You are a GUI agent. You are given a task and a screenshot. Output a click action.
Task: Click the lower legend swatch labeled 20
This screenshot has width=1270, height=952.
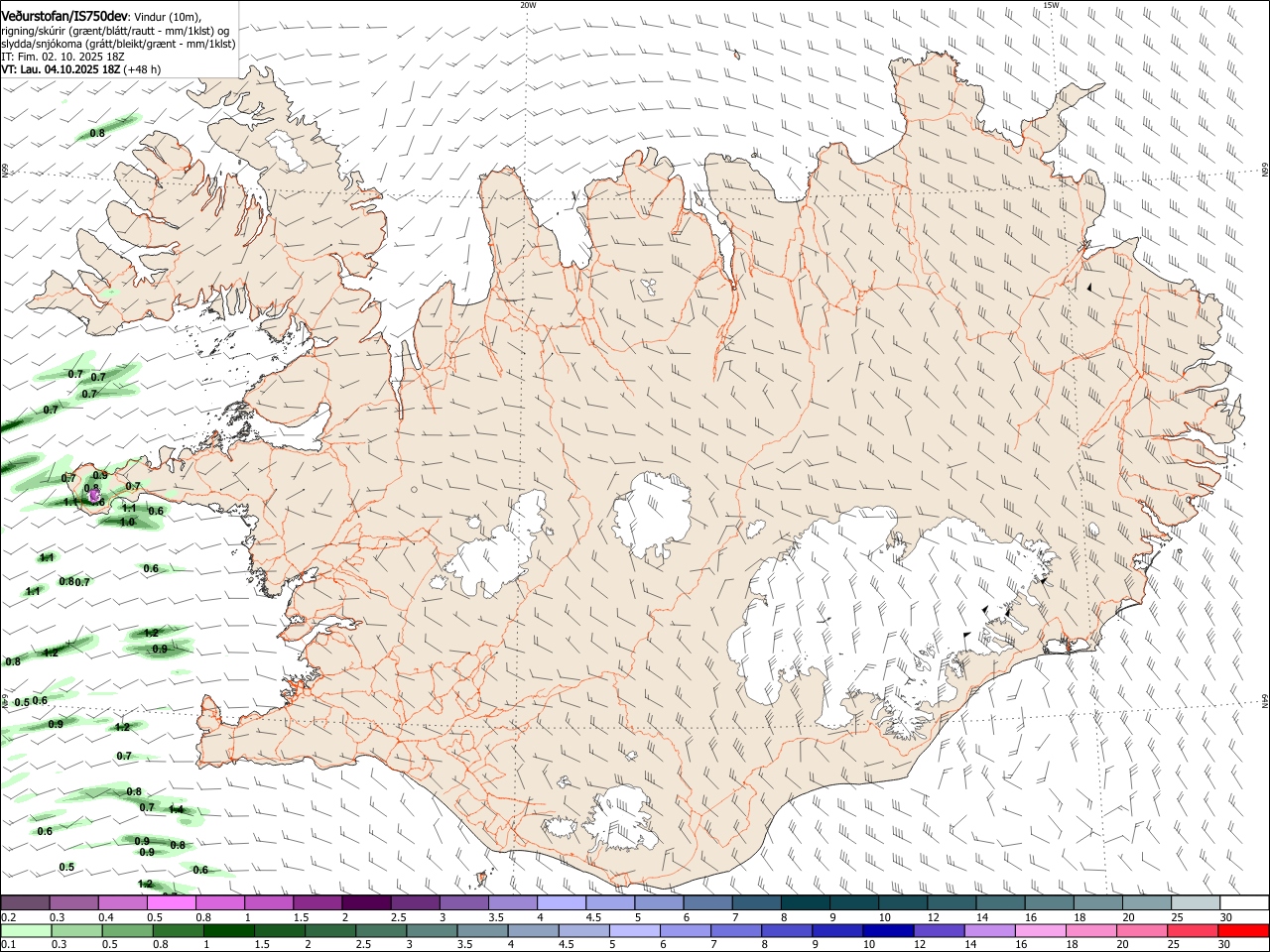point(1143,931)
